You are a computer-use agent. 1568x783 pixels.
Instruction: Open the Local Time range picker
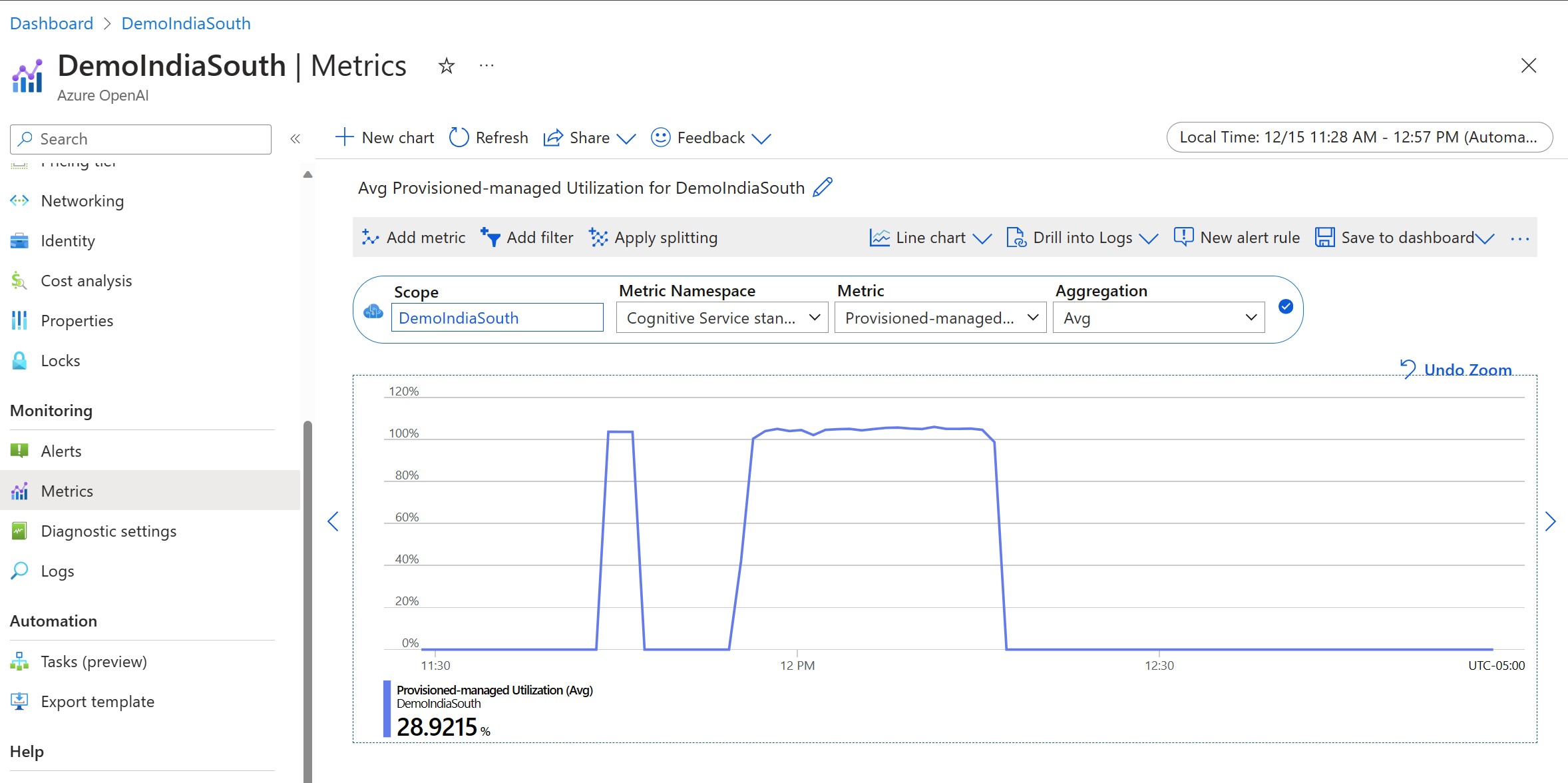click(1359, 137)
